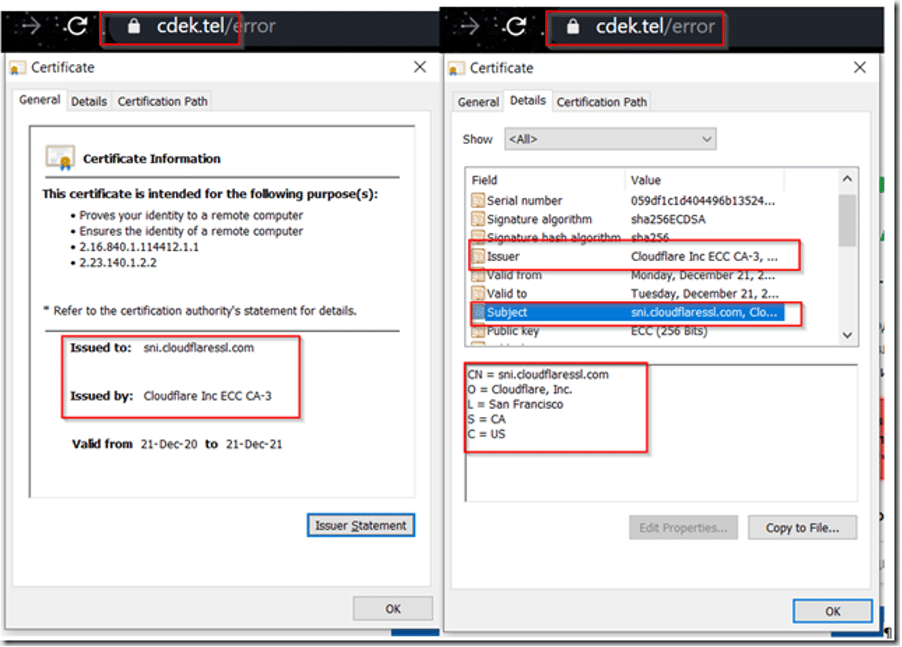Close the left Certificate window
Image resolution: width=902 pixels, height=647 pixels.
click(x=420, y=67)
